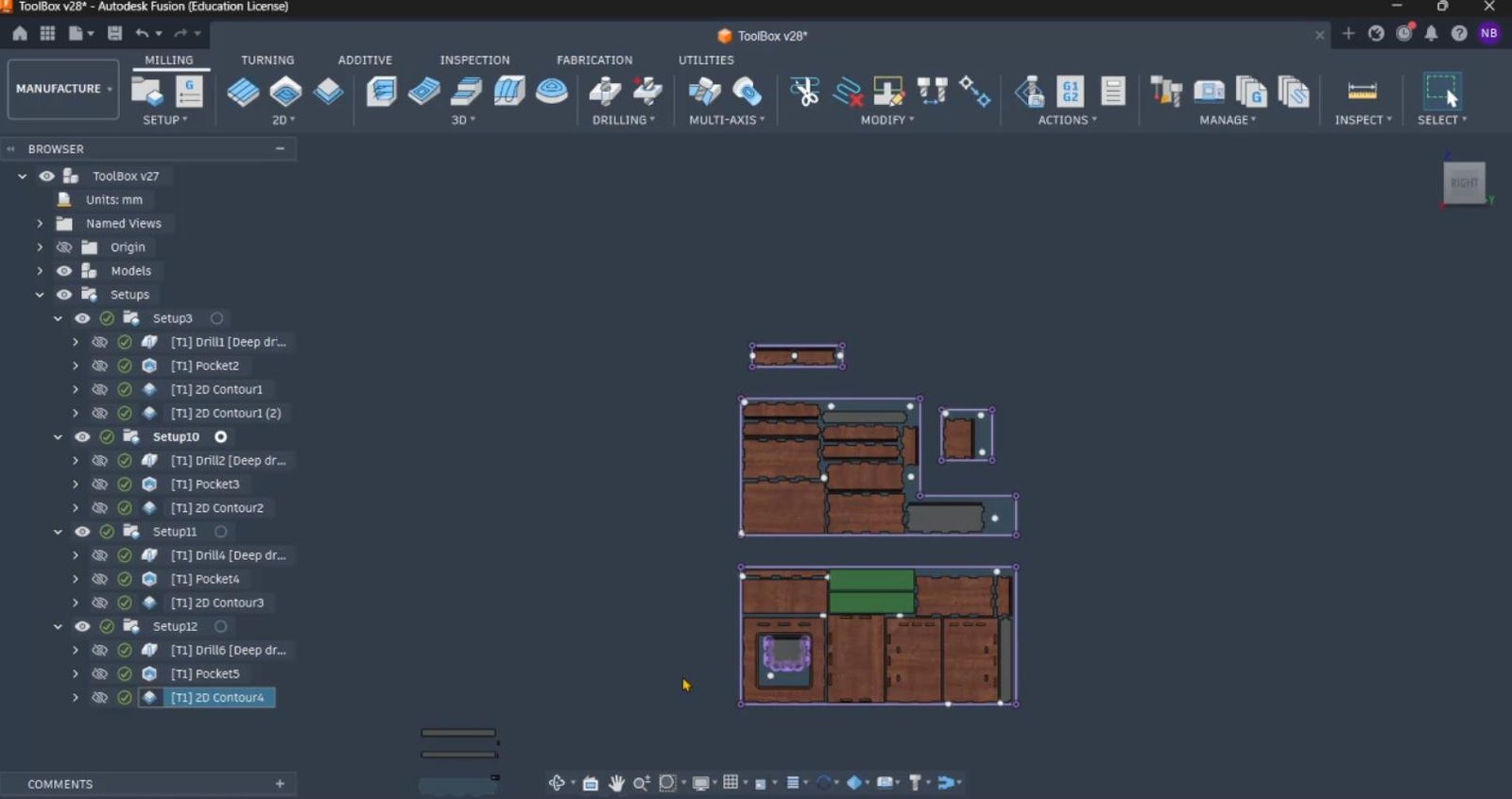Click the scissors icon in Modify group
This screenshot has width=1512, height=799.
(x=804, y=92)
